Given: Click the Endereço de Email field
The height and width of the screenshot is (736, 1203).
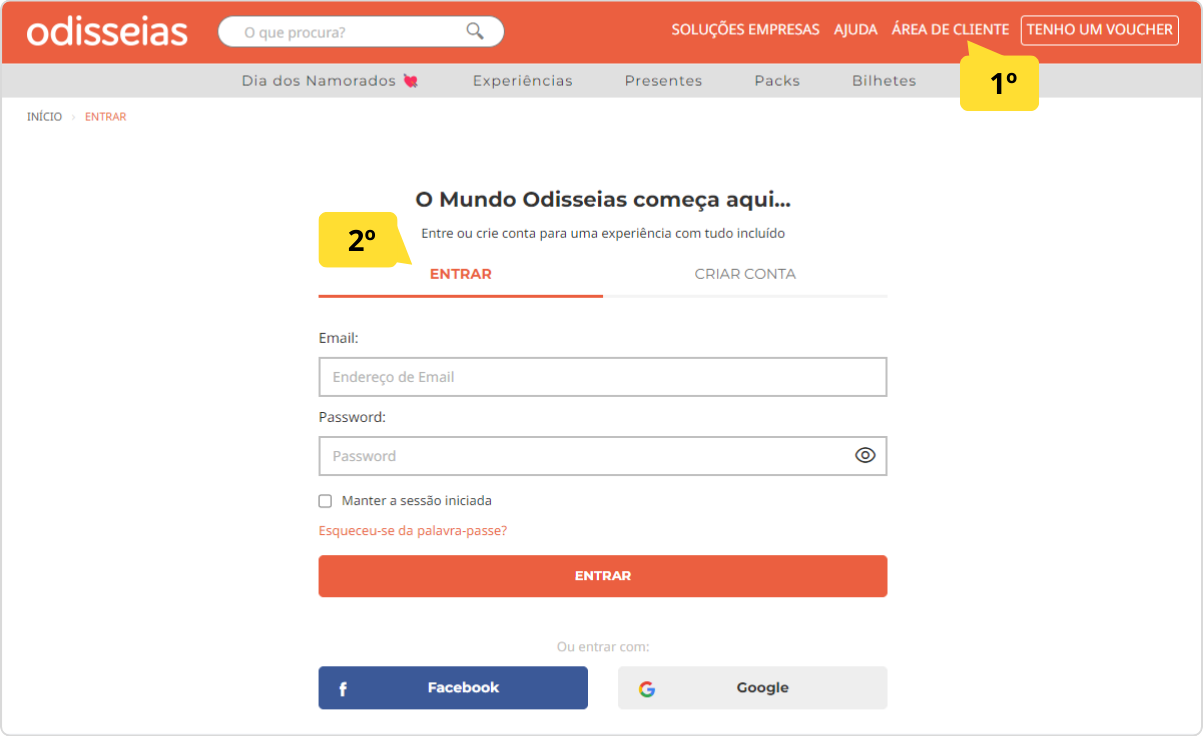Looking at the screenshot, I should tap(603, 377).
